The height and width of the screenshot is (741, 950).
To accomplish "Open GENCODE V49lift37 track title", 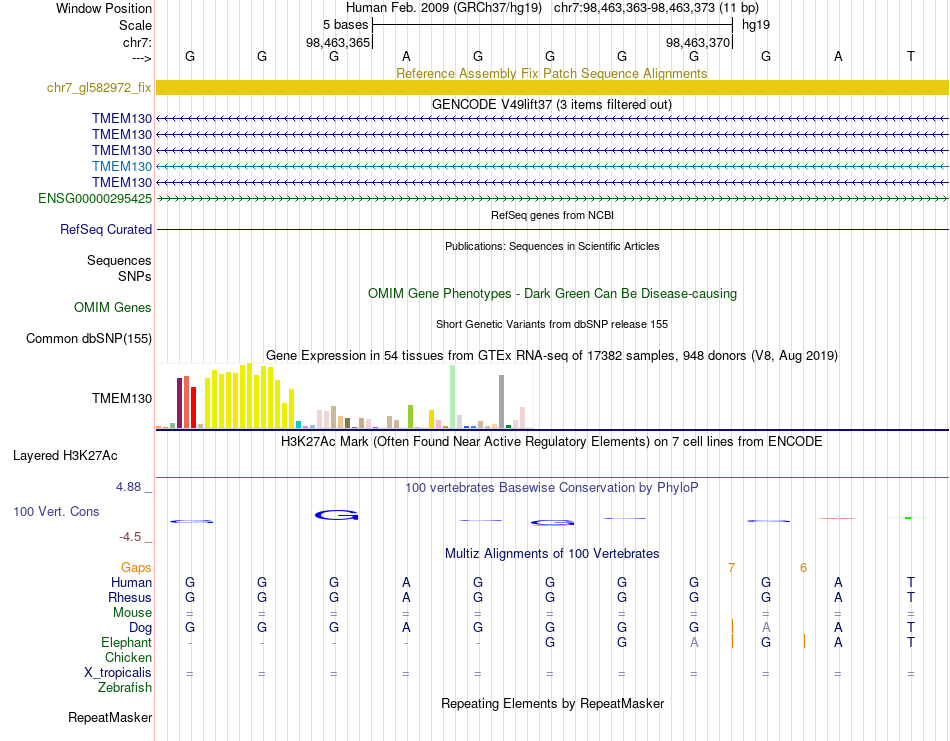I will point(552,104).
